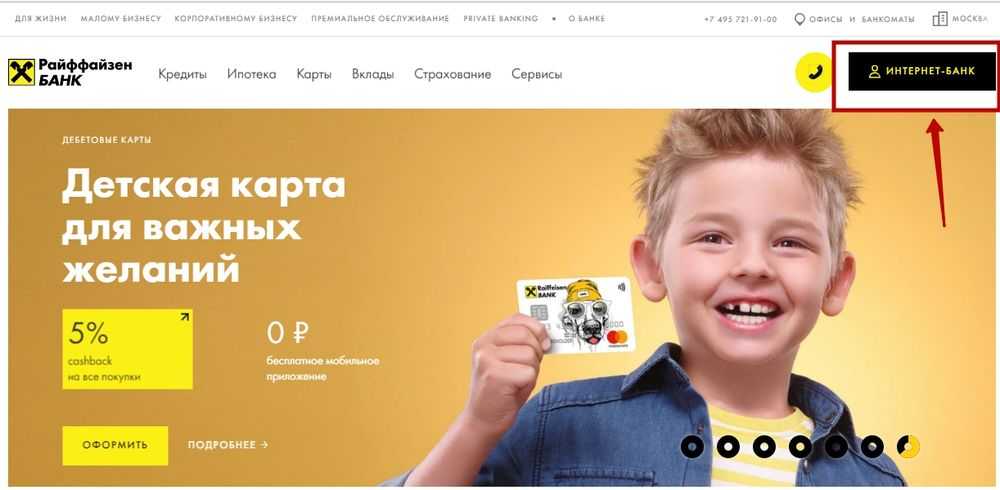
Task: Click the arrow icon on 5% cashback tile
Action: pos(185,316)
